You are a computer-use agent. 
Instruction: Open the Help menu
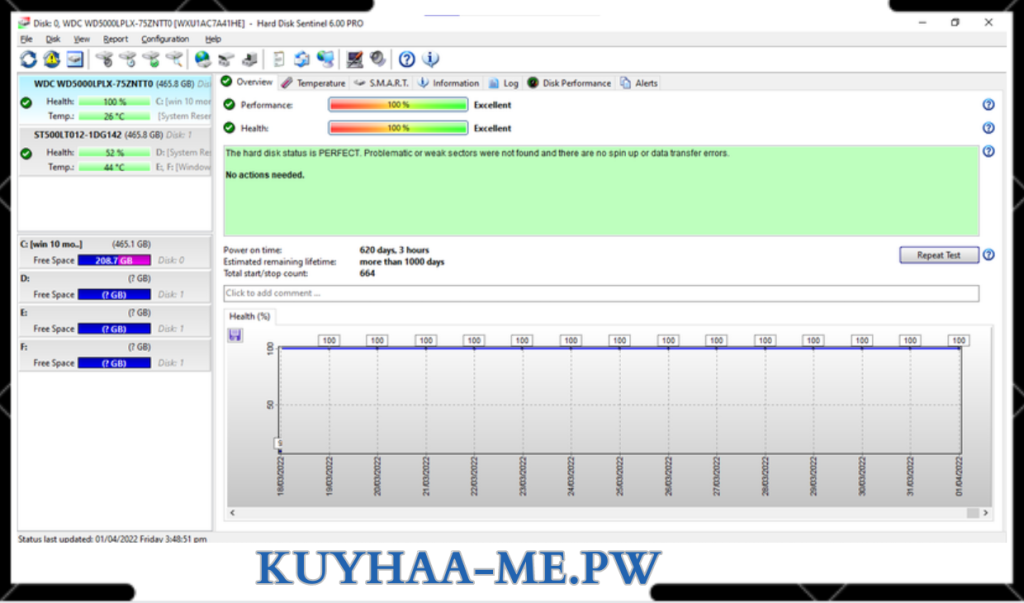click(x=213, y=39)
